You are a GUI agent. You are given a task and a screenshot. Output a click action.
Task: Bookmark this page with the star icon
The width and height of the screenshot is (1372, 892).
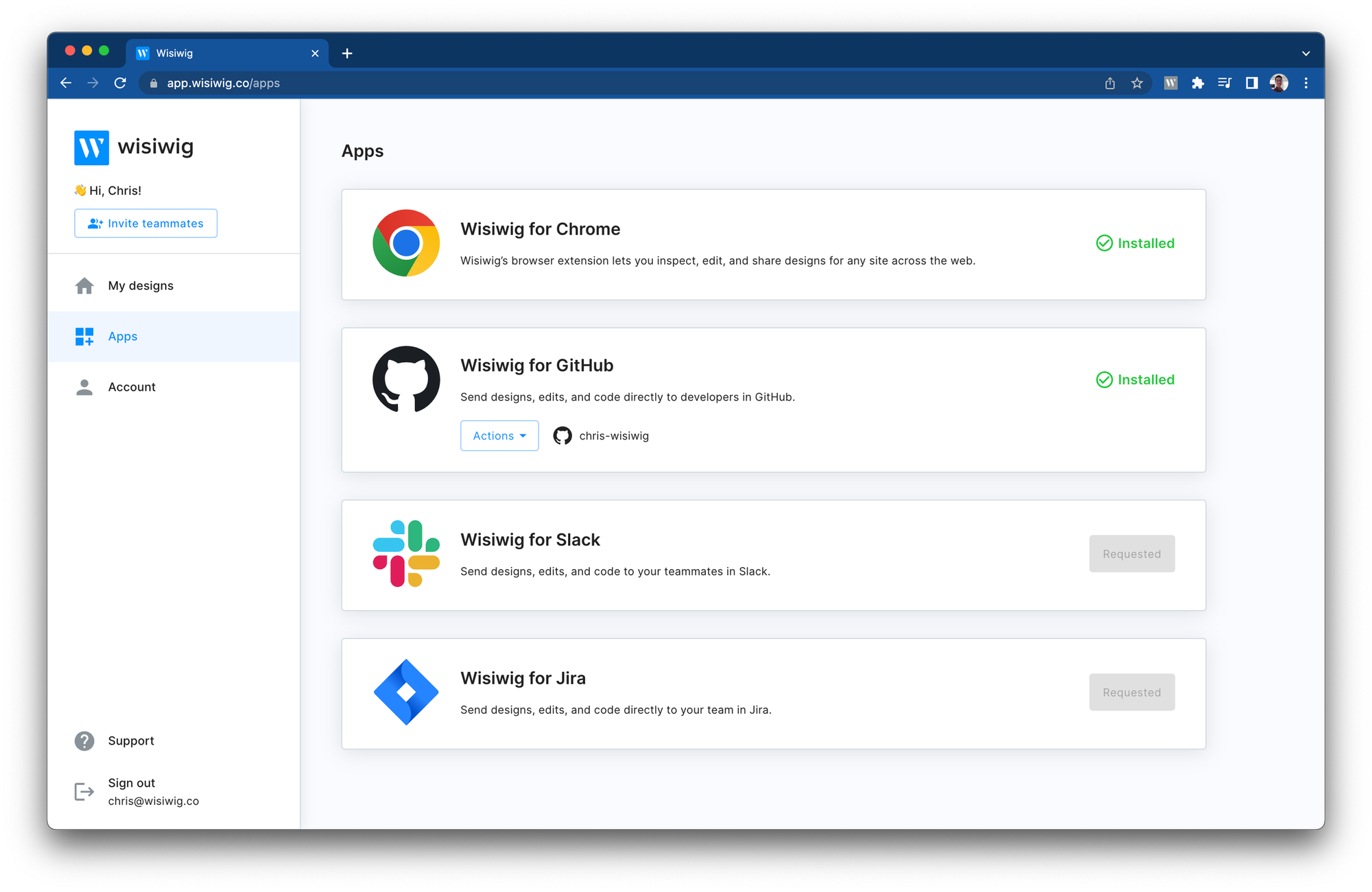click(1137, 83)
